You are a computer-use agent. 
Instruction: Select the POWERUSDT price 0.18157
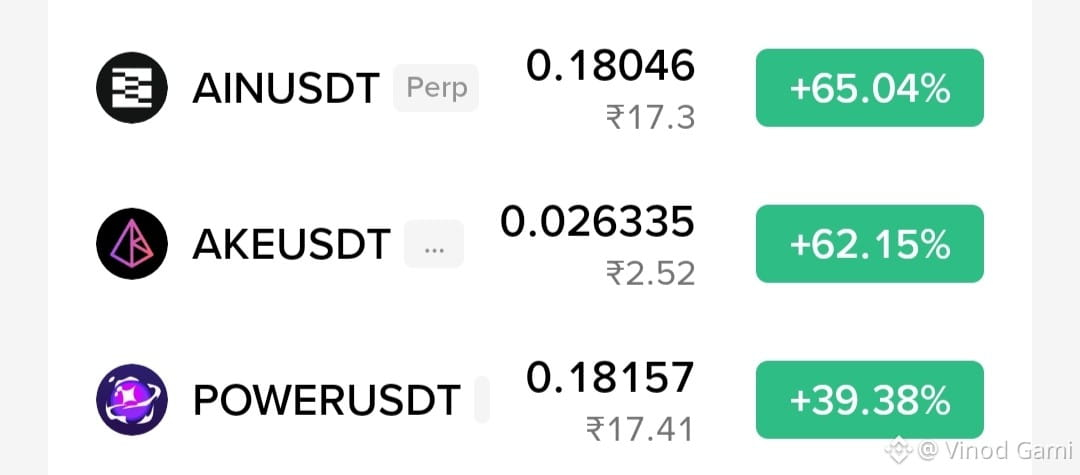coord(610,379)
